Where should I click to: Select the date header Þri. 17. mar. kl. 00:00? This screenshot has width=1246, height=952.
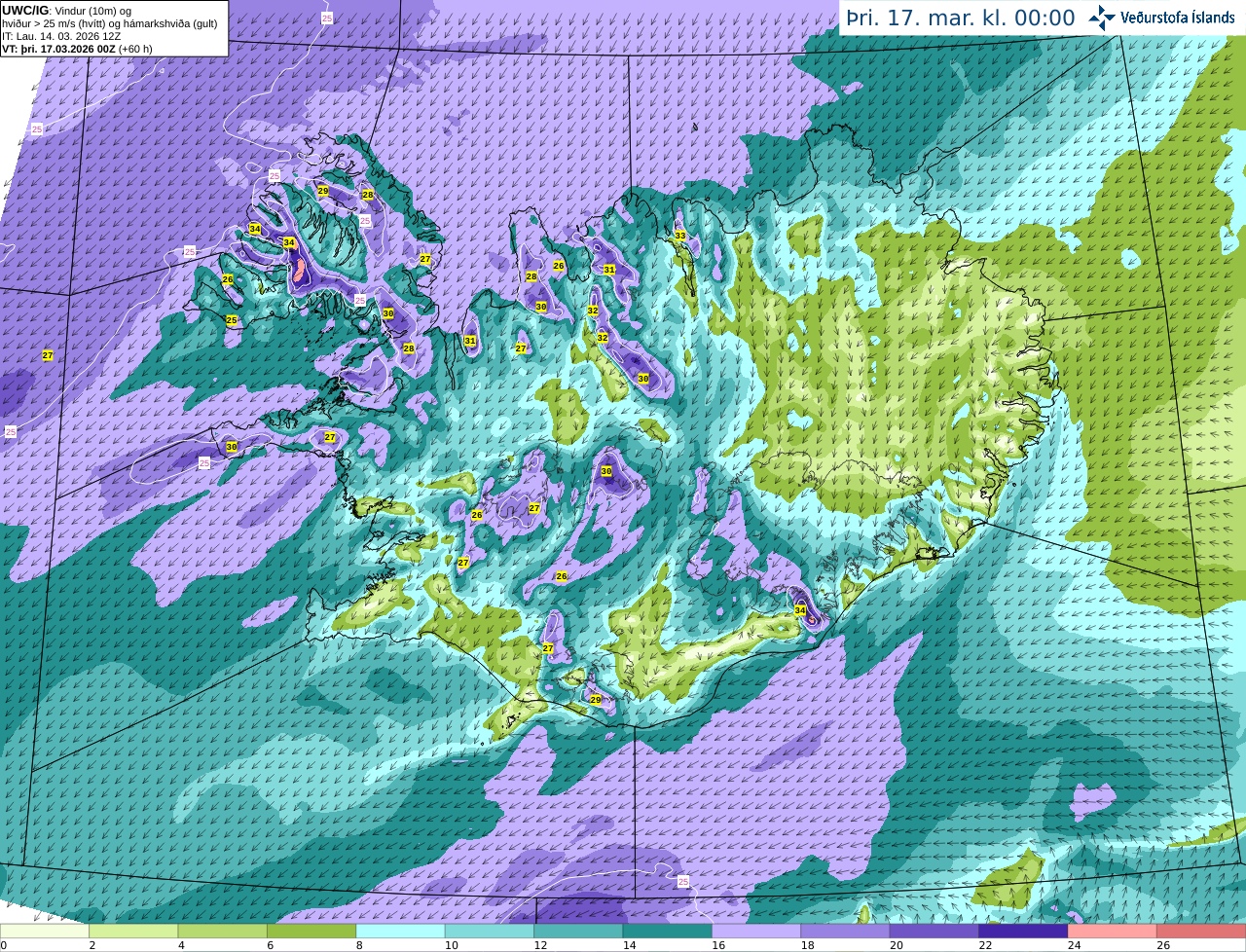coord(961,18)
